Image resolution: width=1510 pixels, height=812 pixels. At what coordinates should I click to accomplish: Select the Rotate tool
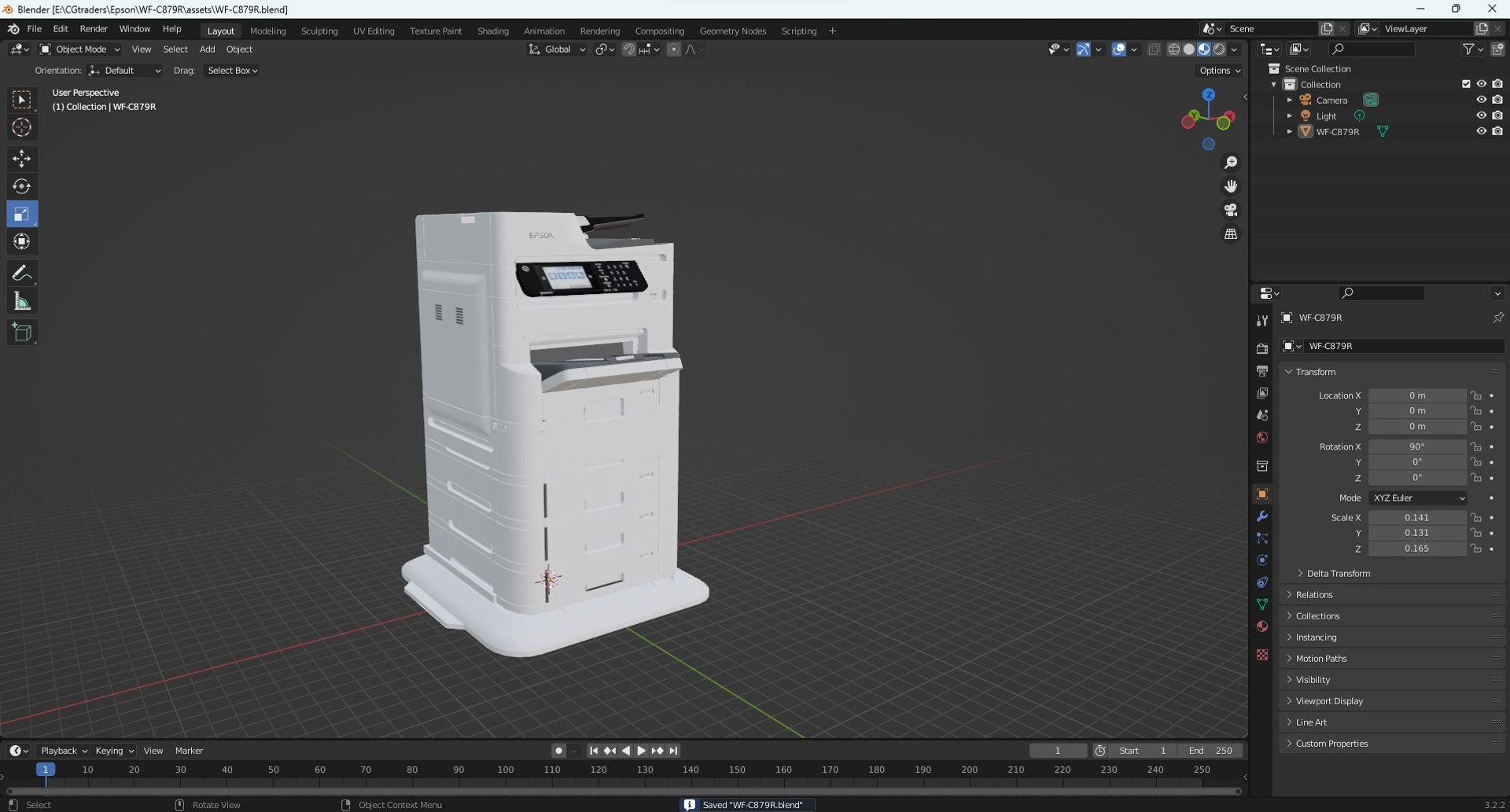(22, 186)
